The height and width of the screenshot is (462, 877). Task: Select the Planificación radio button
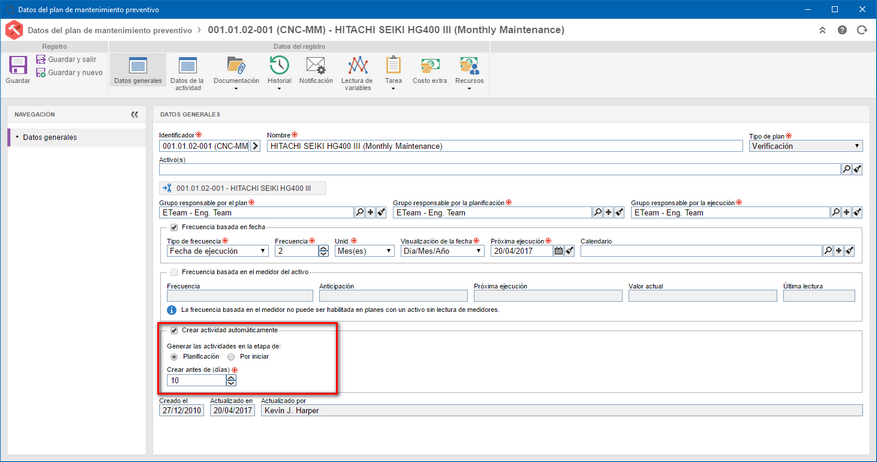(x=174, y=357)
